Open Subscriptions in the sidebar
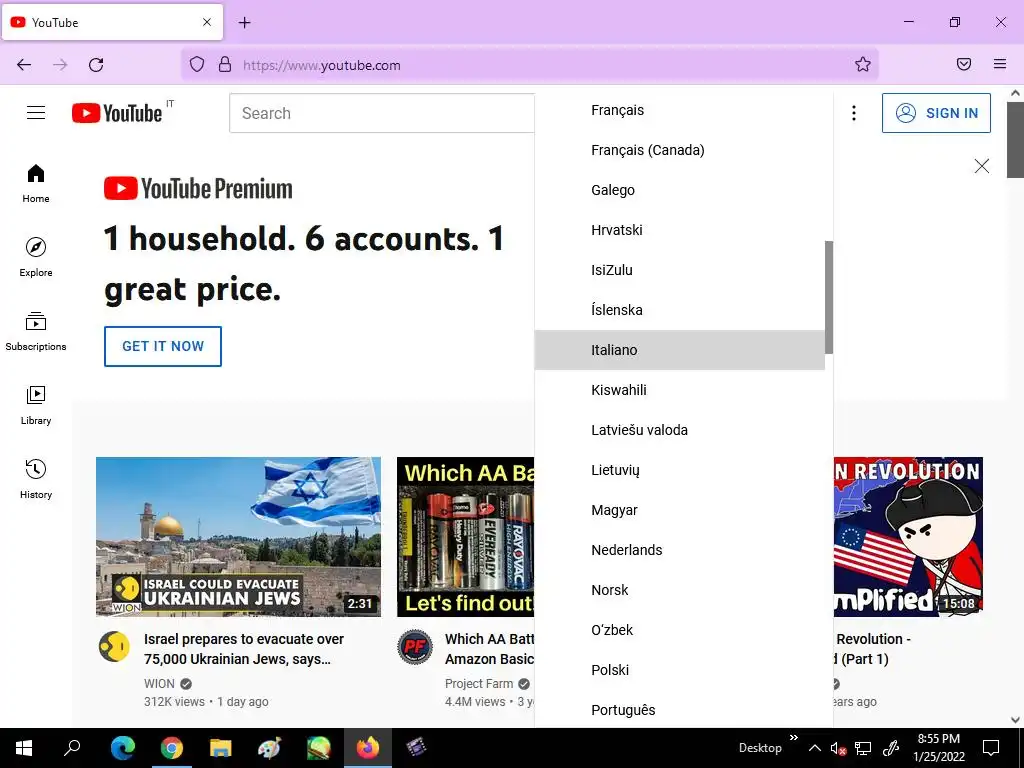 point(36,332)
